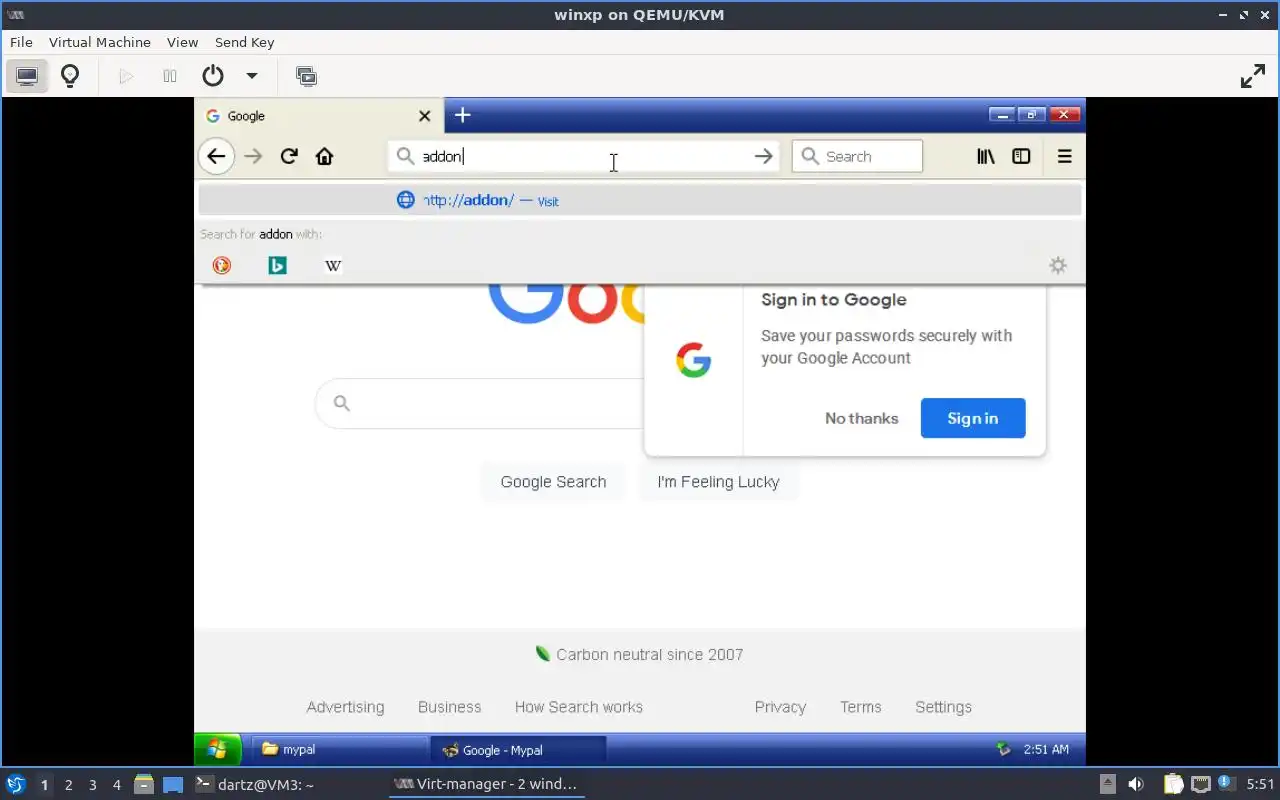Open the Settings footer link

coord(943,707)
